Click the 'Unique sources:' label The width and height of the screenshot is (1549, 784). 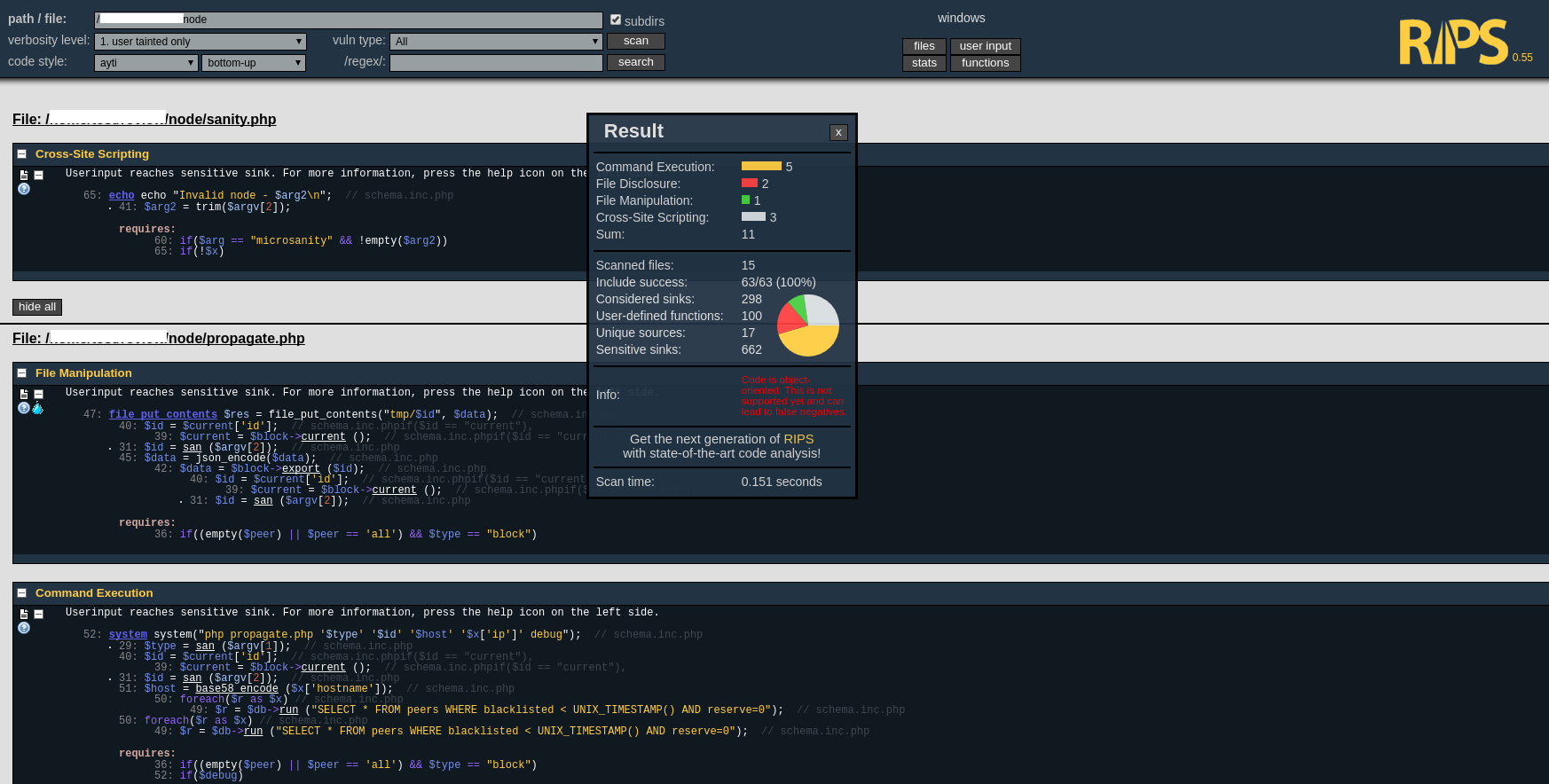pyautogui.click(x=641, y=333)
